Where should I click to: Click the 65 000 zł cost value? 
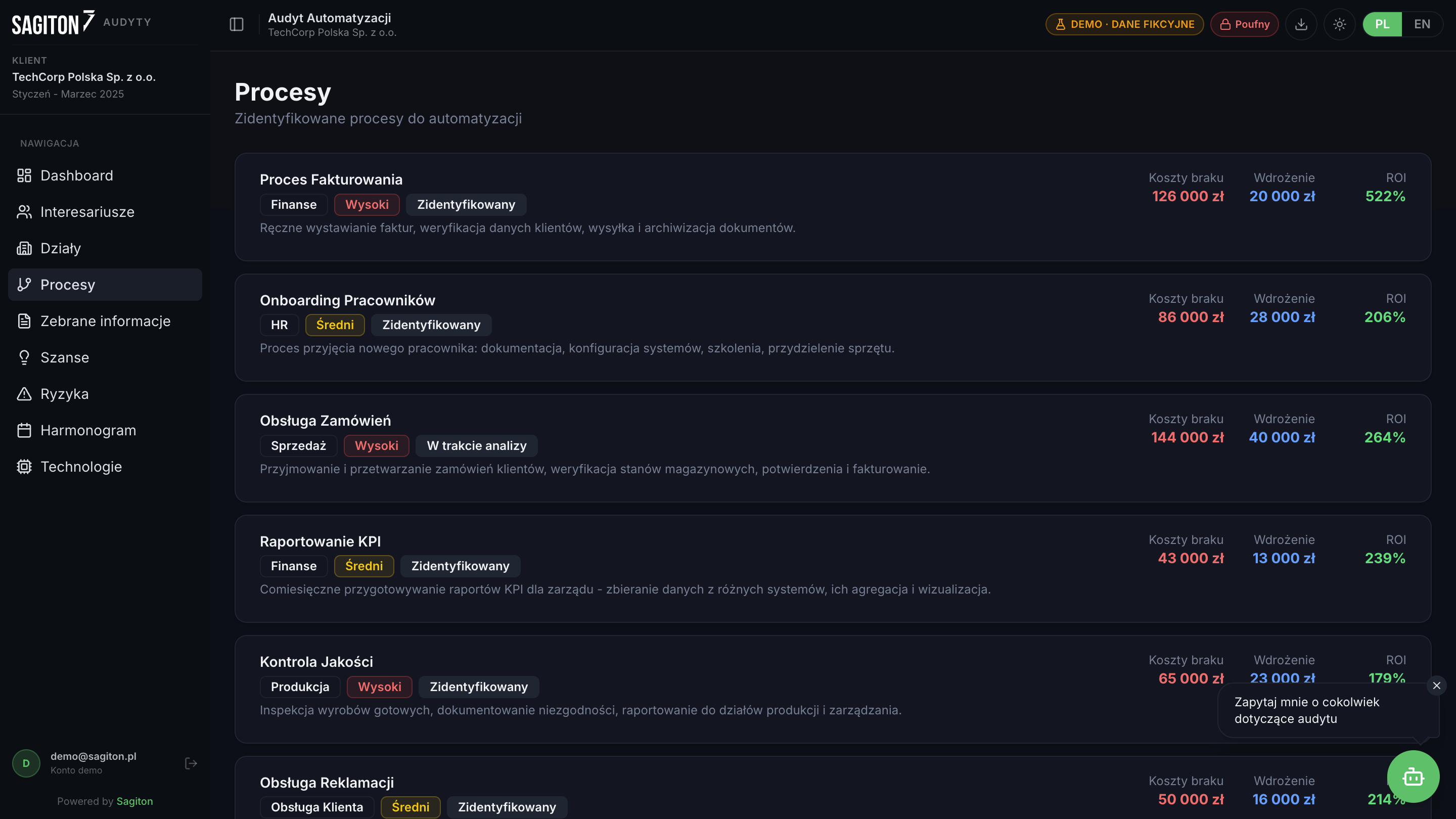[x=1191, y=679]
